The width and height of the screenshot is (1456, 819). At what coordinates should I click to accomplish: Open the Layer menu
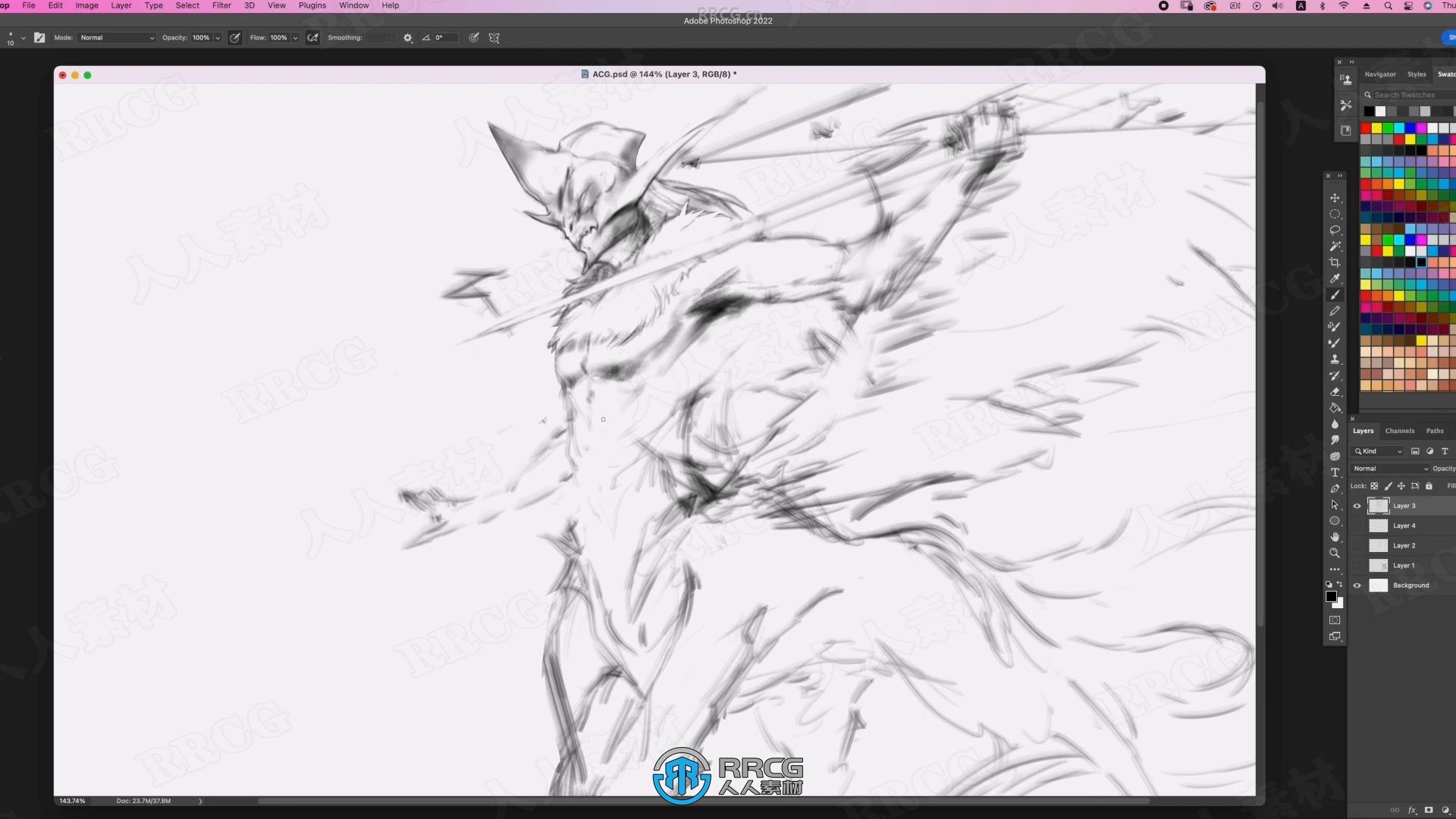(121, 5)
